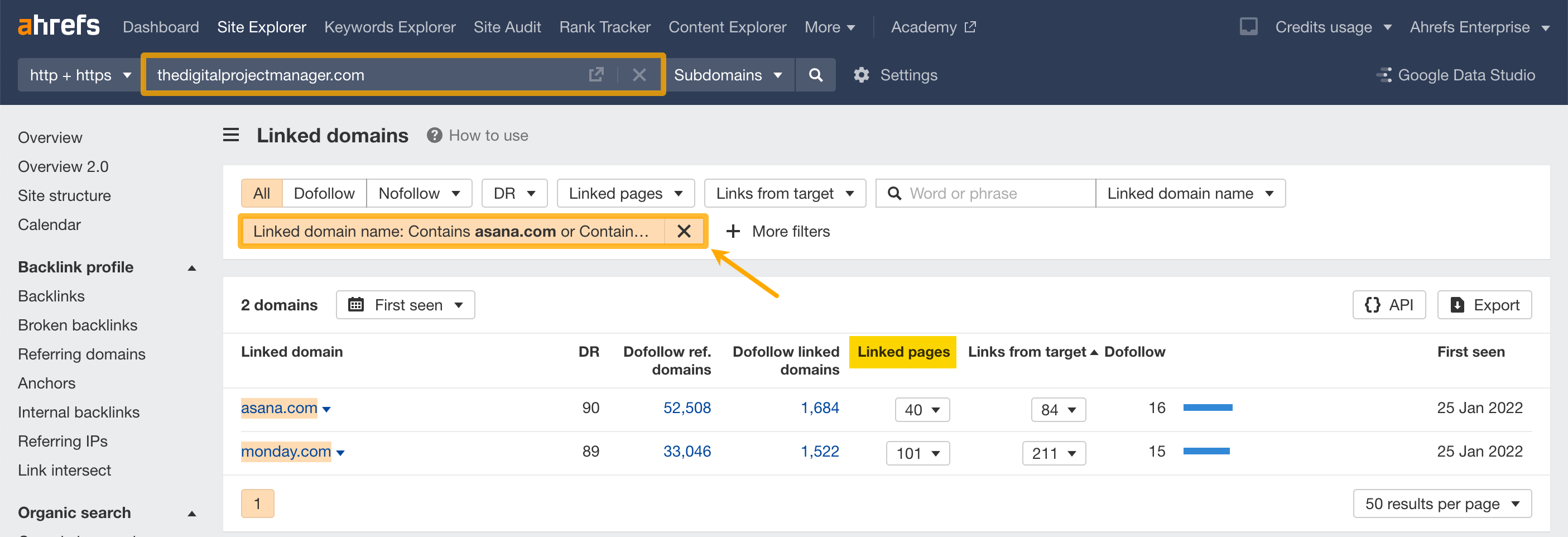Go to Rank Tracker
The height and width of the screenshot is (537, 1568).
coord(605,27)
